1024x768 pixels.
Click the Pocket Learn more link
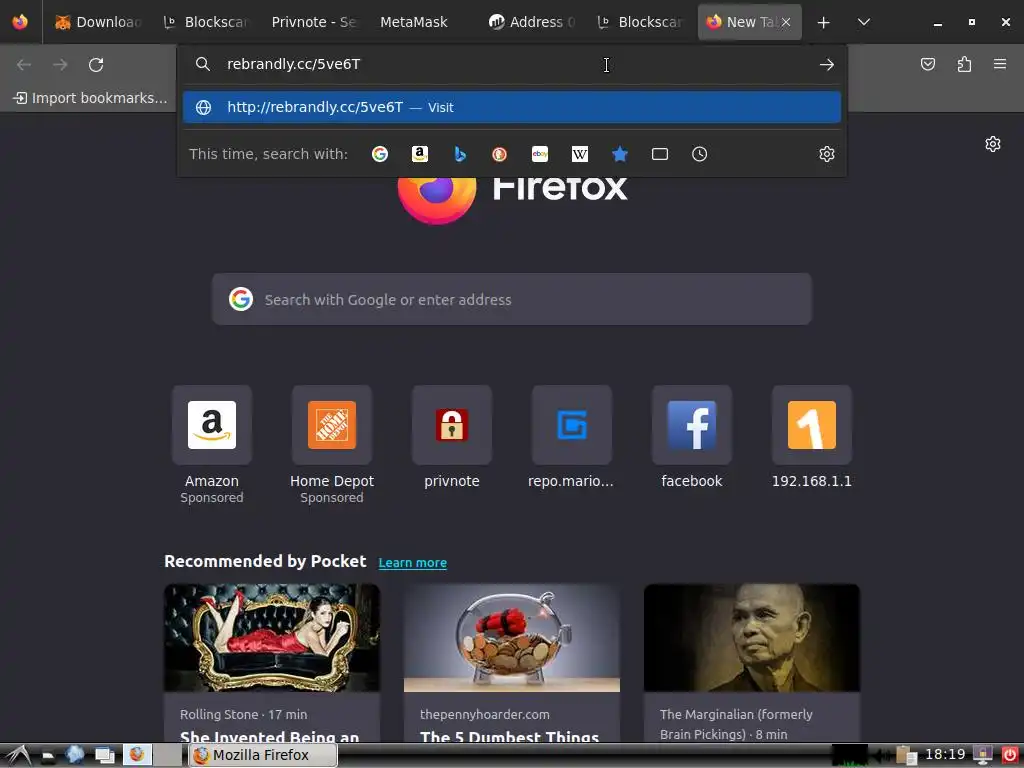[413, 562]
